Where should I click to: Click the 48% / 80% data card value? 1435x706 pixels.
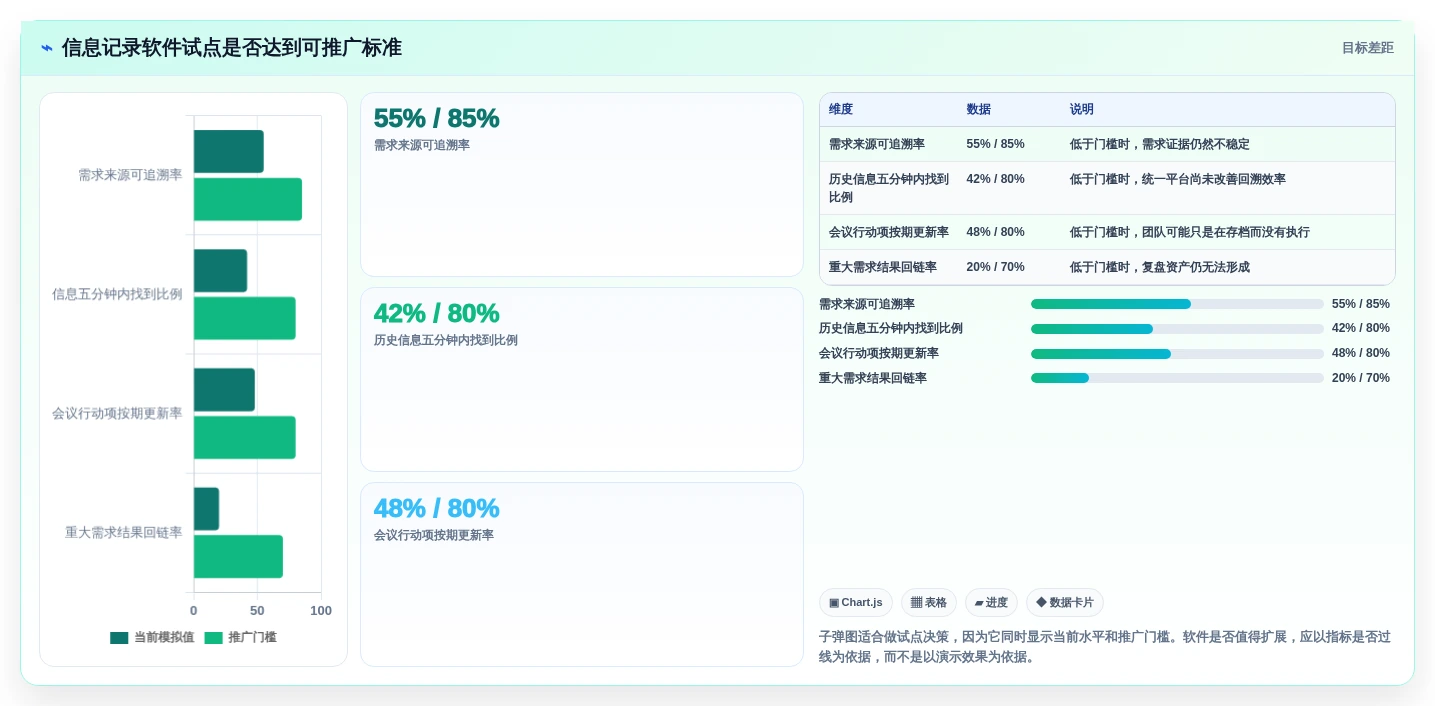point(436,508)
